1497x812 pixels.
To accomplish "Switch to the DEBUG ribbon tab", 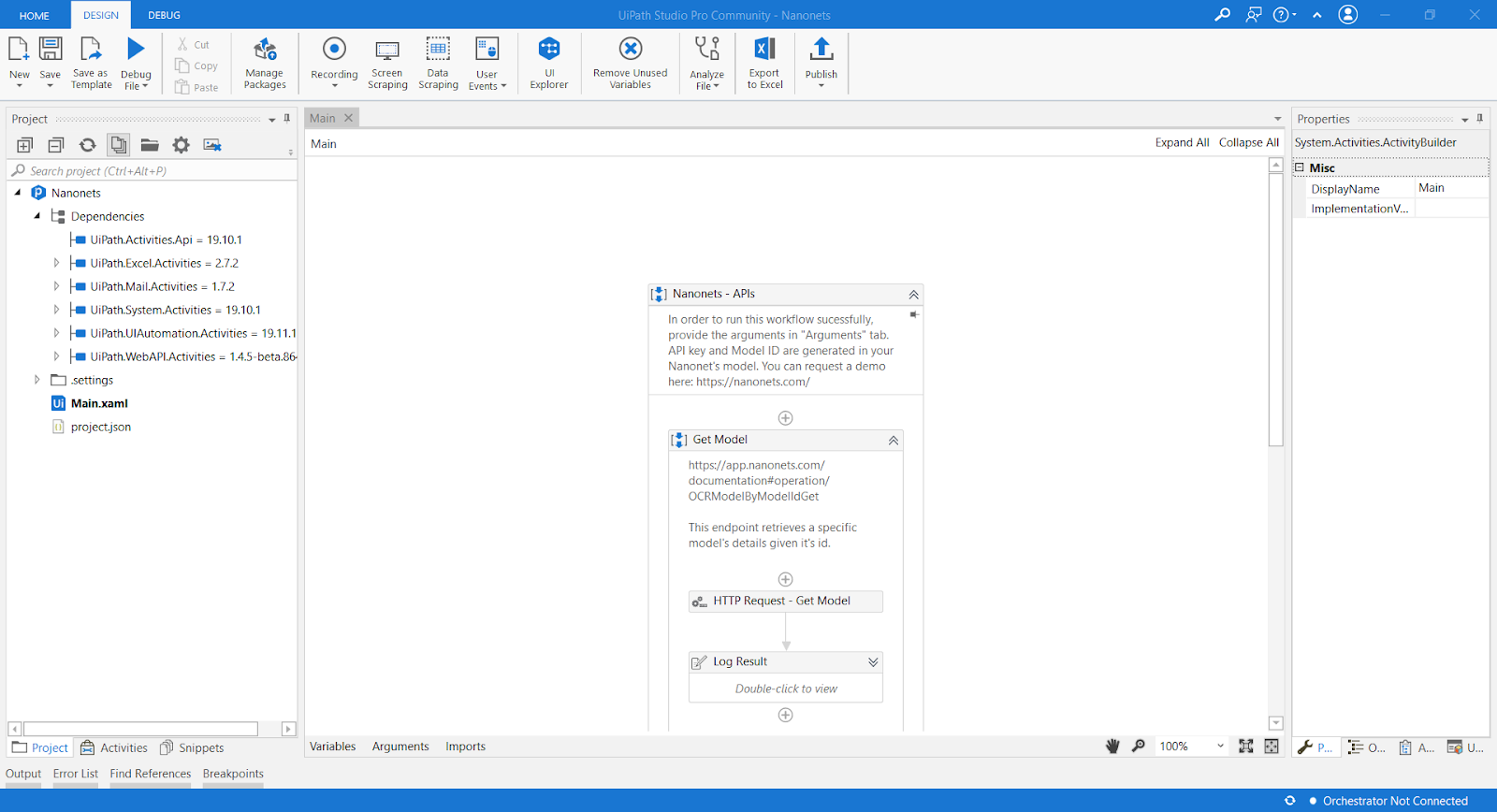I will coord(164,15).
